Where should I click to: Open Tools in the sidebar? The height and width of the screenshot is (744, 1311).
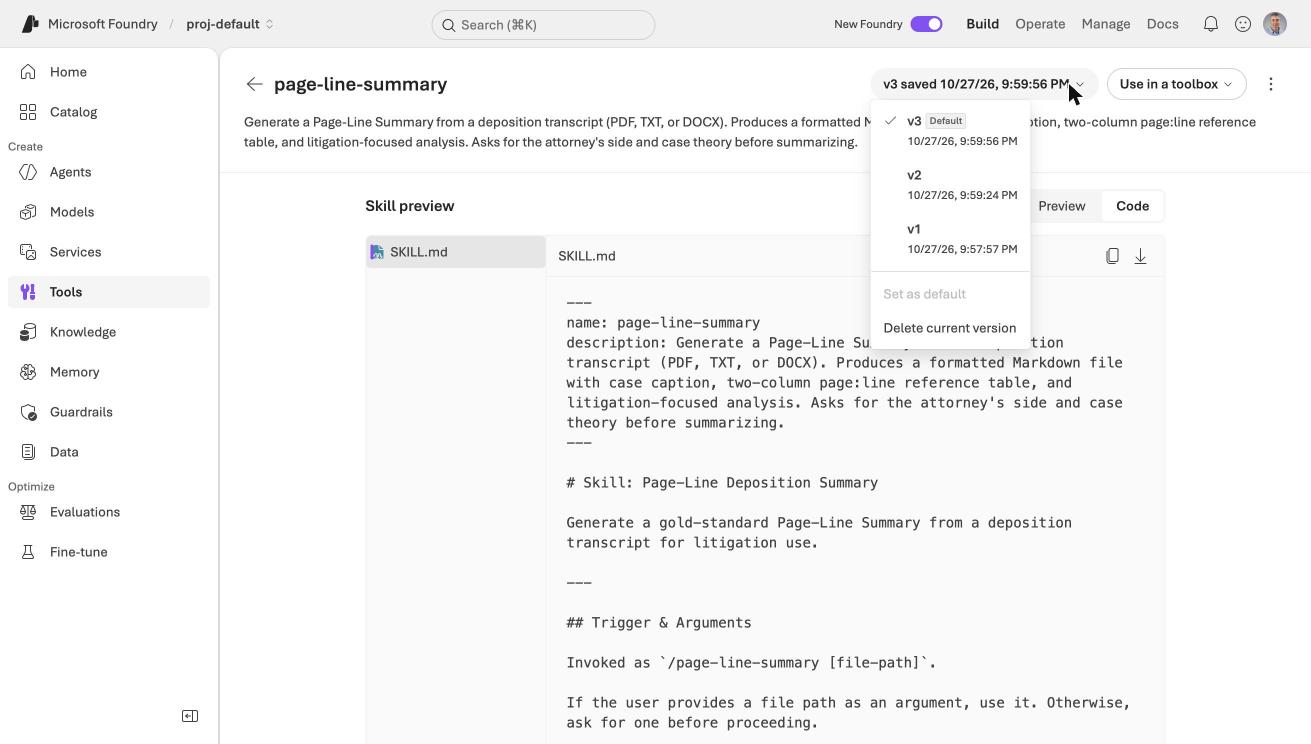click(109, 292)
